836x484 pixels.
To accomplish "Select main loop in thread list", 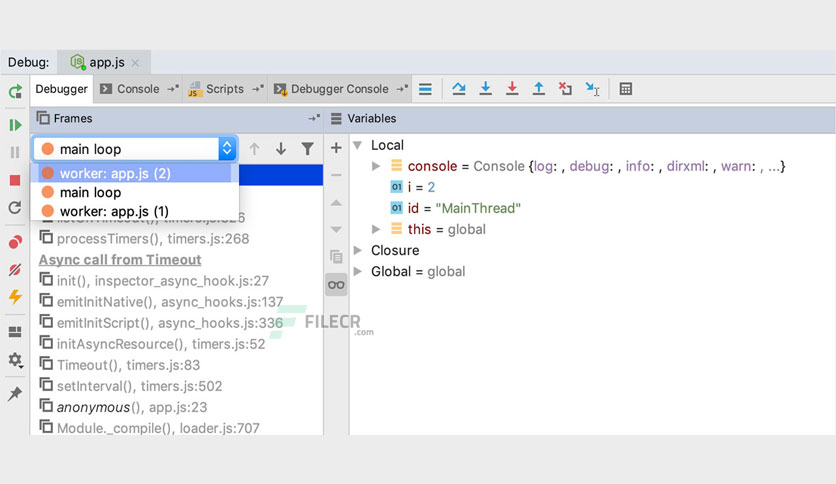I will (135, 192).
